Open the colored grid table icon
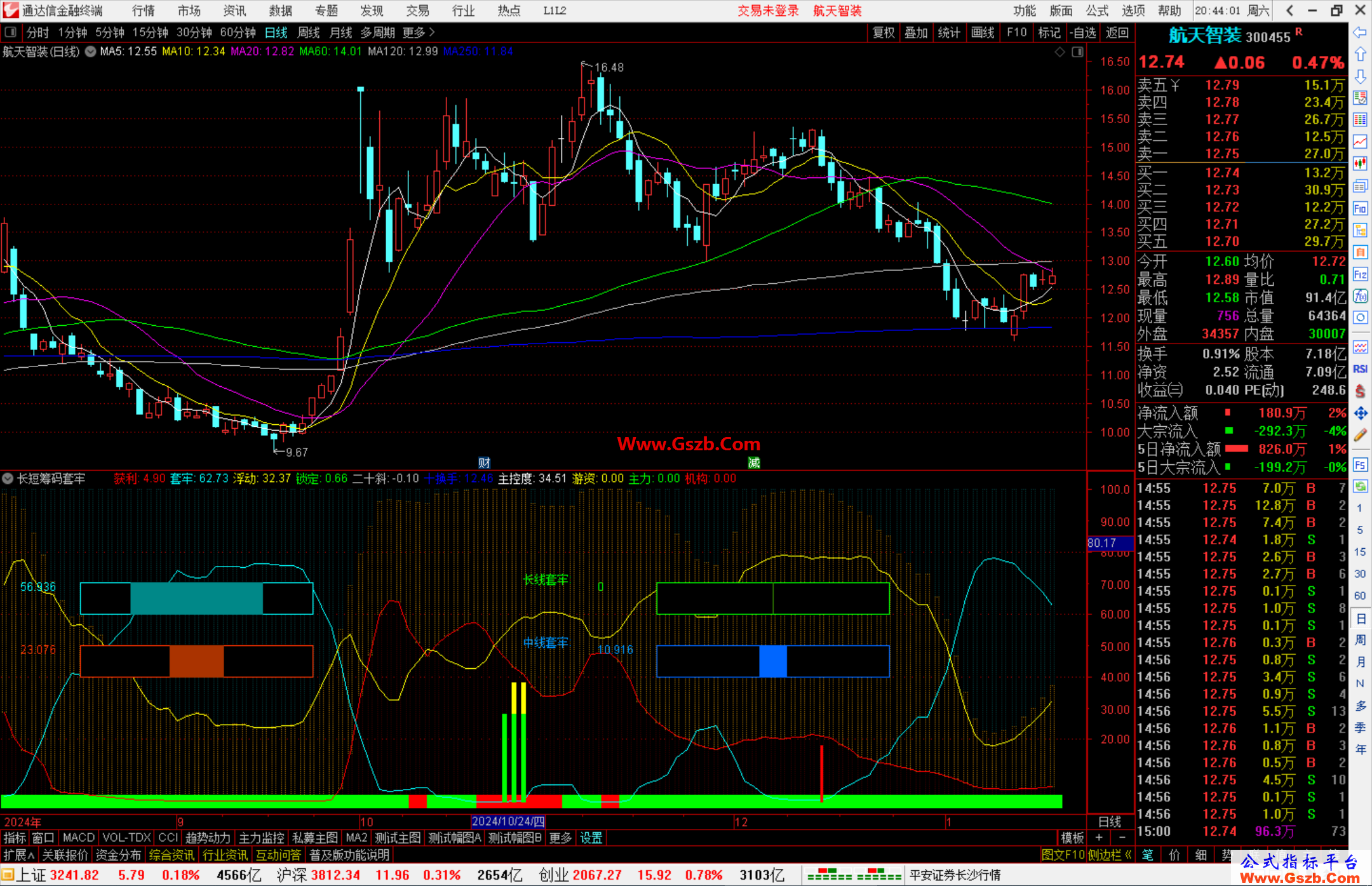Screen dimensions: 1372x886 [x=1360, y=120]
